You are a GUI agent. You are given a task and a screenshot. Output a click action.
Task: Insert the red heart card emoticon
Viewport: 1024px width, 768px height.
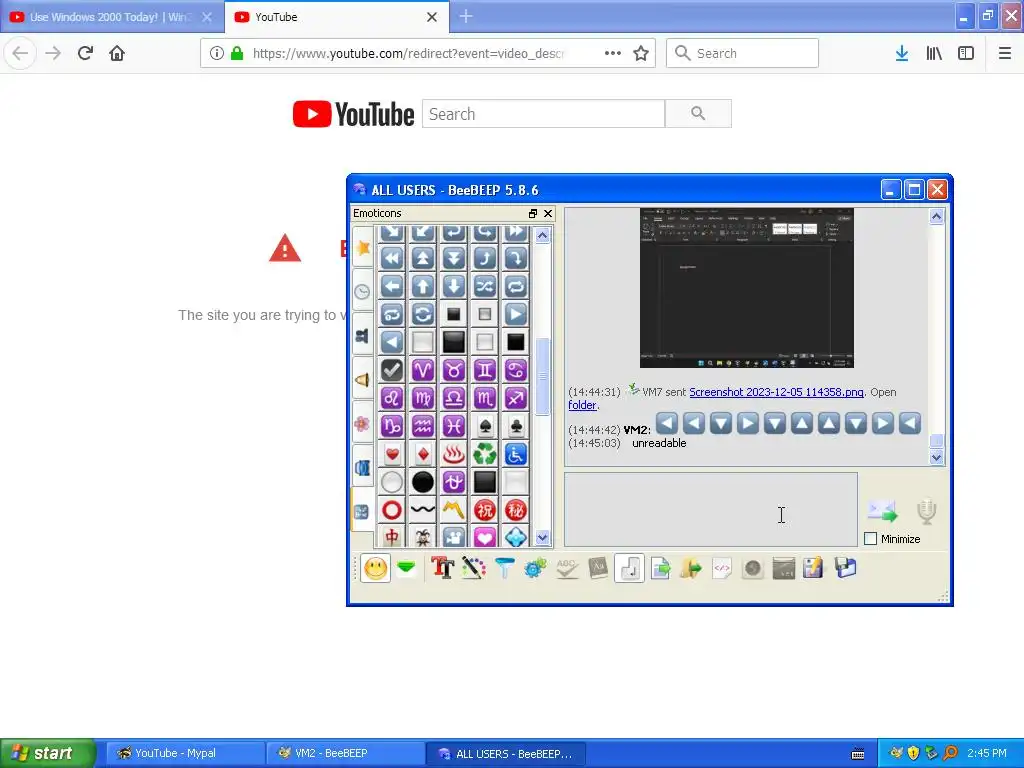click(x=392, y=455)
